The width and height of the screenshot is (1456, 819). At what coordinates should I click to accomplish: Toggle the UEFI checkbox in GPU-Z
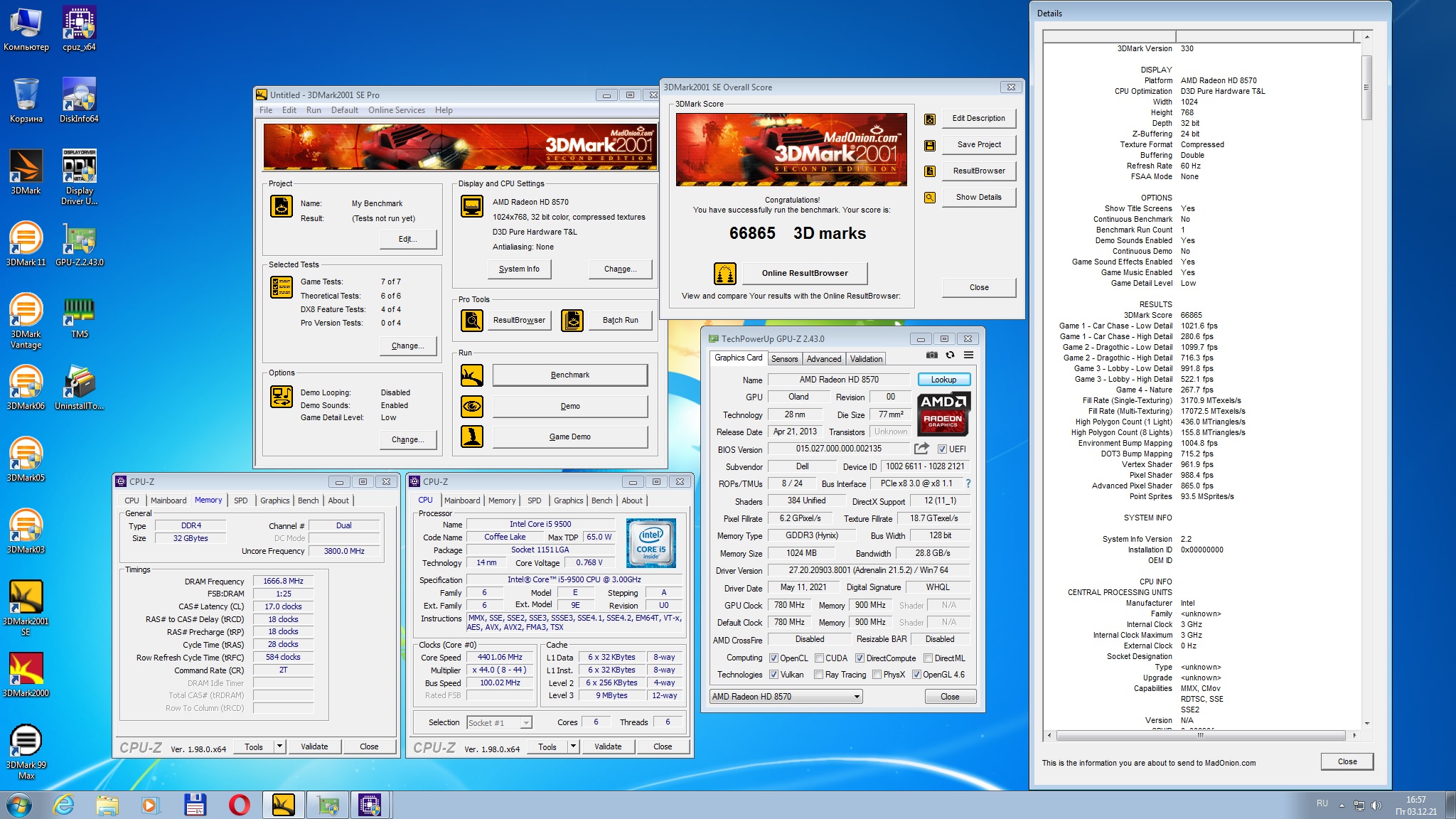point(942,449)
